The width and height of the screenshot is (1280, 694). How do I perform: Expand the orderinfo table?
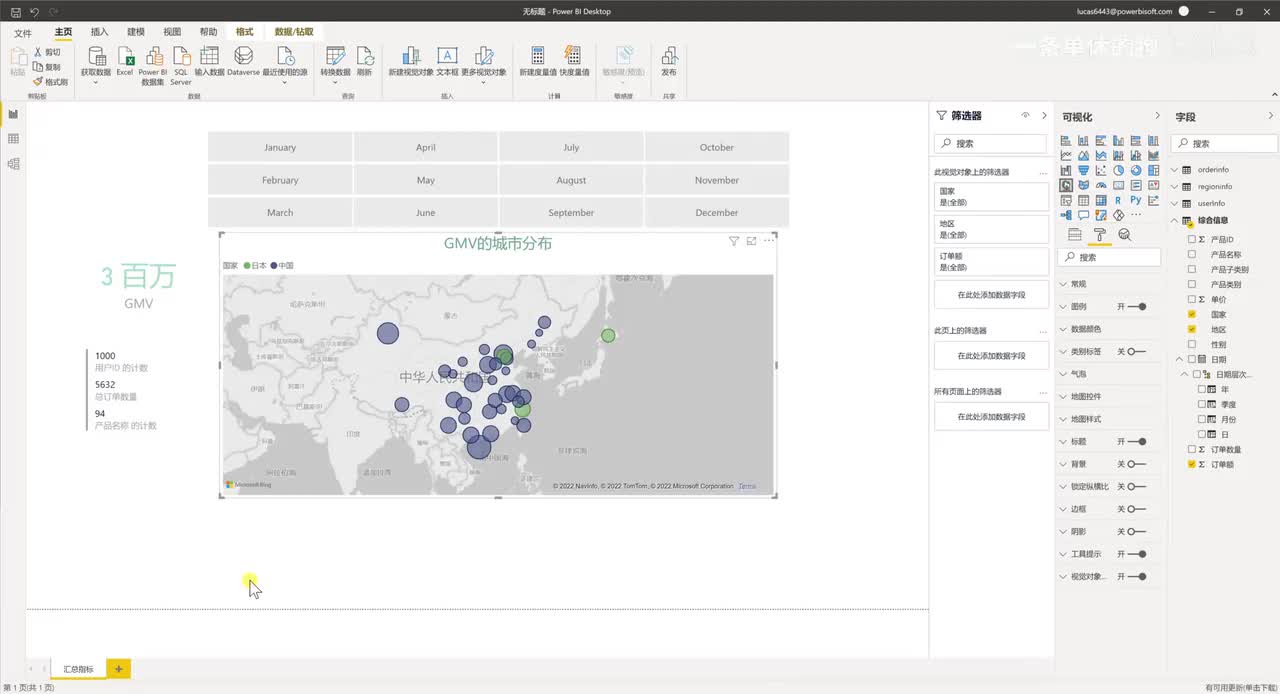point(1175,170)
